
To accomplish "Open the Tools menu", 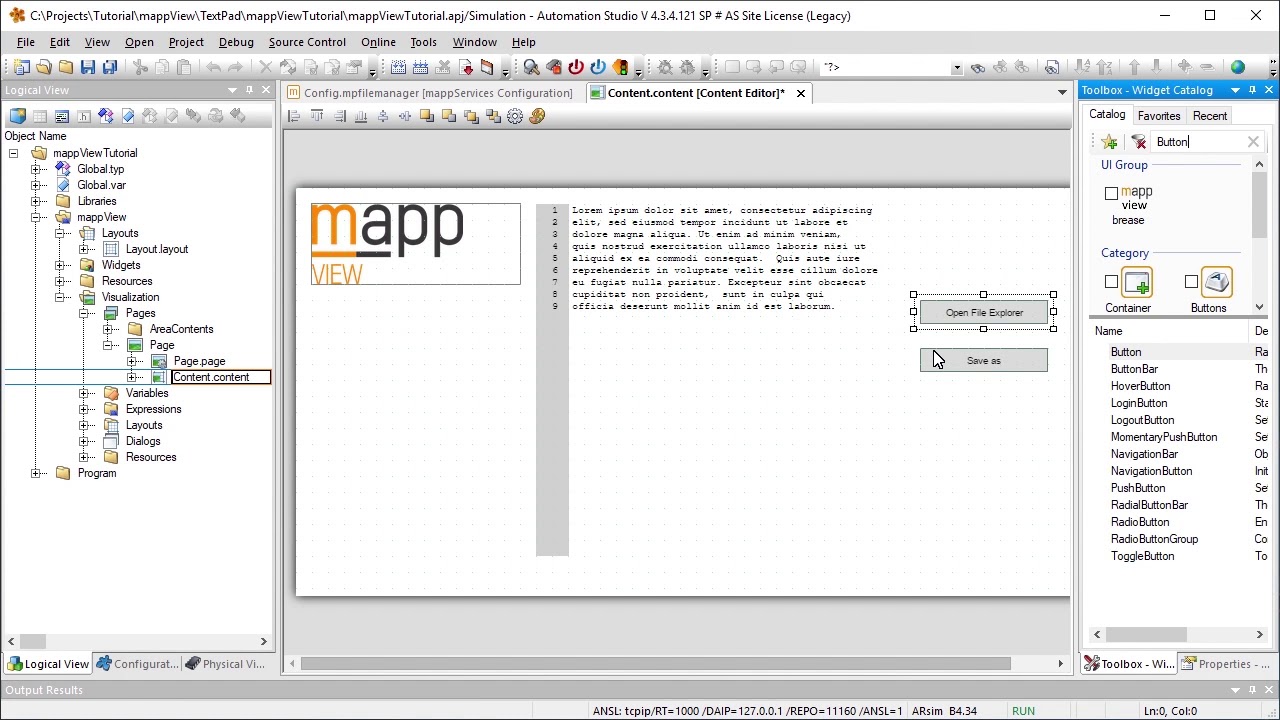I will pos(423,42).
